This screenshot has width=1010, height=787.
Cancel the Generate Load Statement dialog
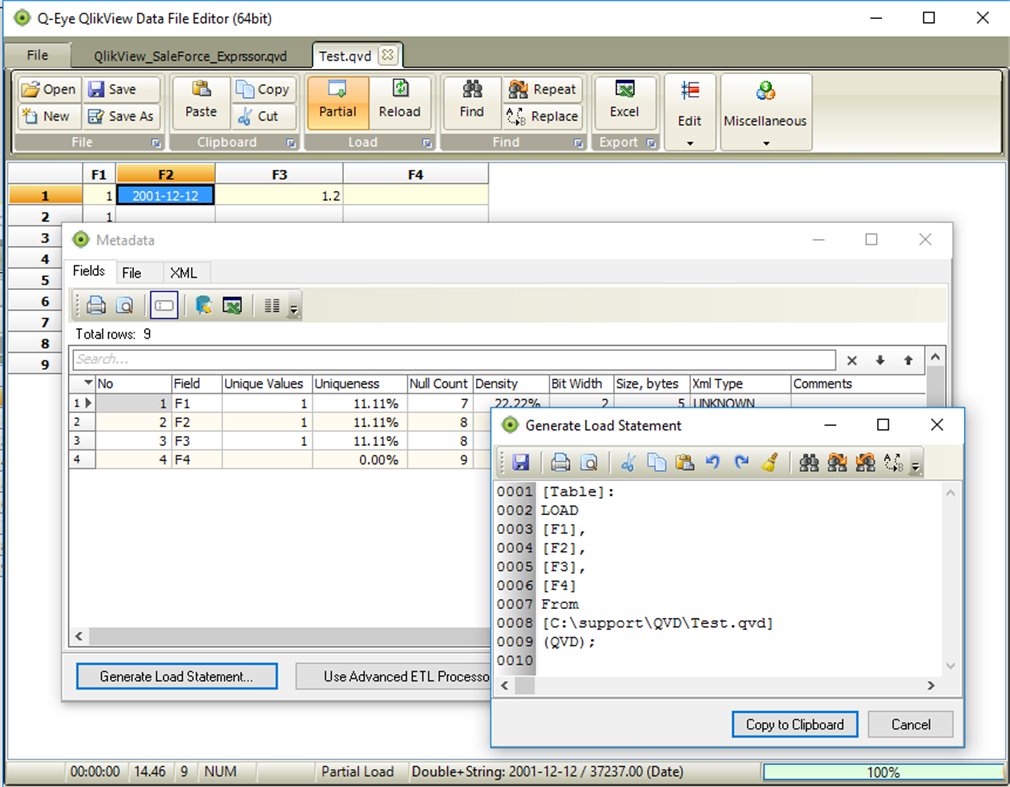pyautogui.click(x=911, y=725)
